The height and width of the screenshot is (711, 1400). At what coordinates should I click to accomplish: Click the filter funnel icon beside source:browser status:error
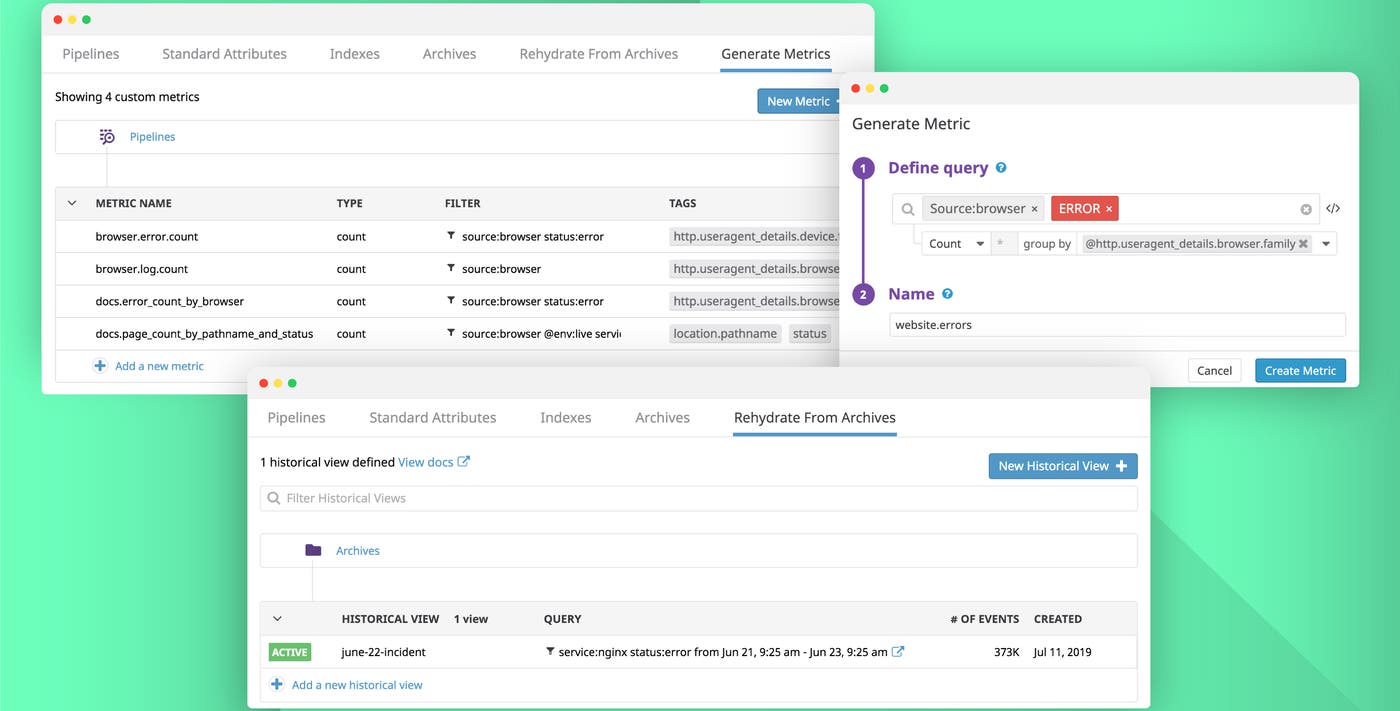click(452, 236)
